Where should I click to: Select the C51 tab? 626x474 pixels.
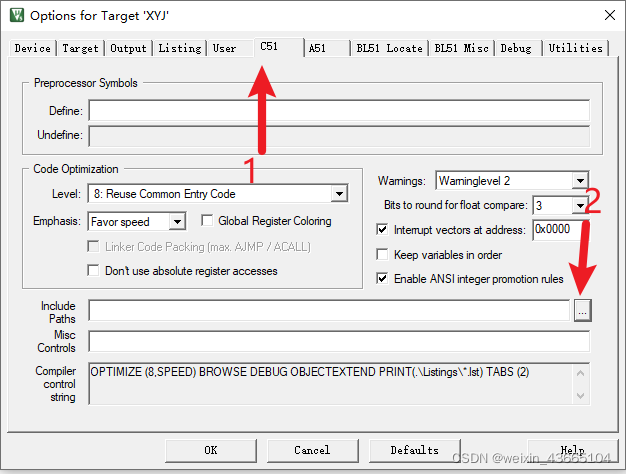[x=278, y=47]
